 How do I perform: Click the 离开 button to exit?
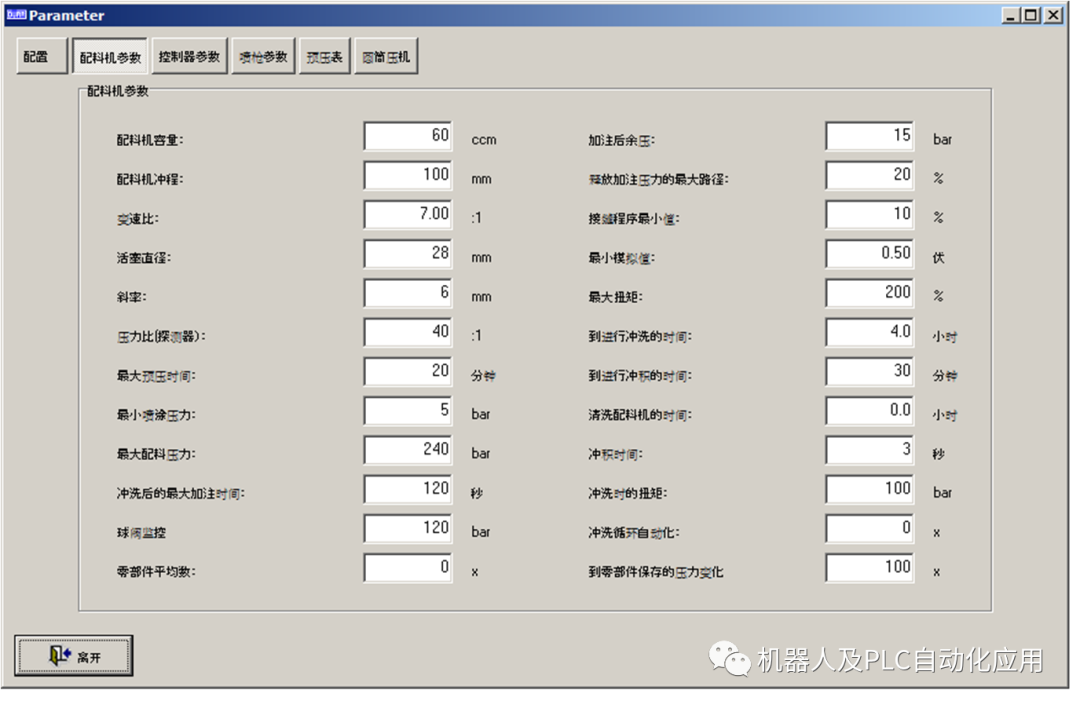[73, 653]
